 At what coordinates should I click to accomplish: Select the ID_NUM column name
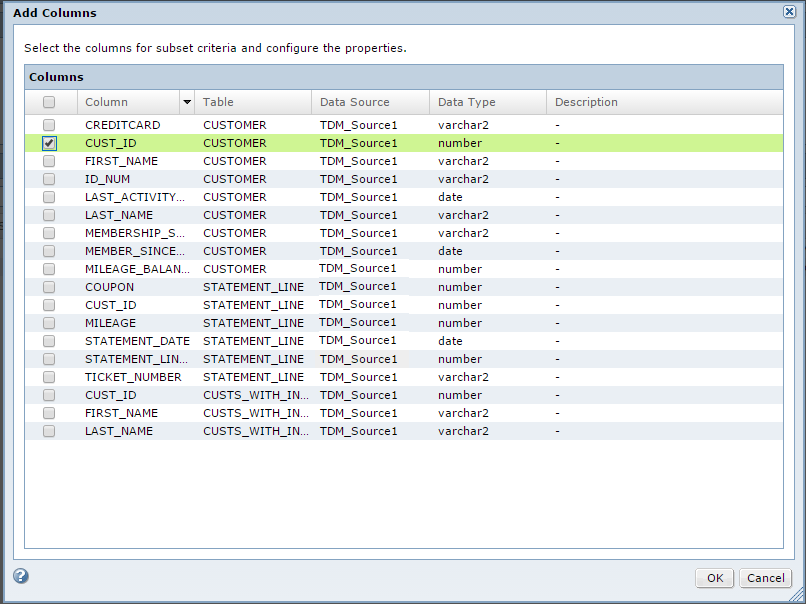pos(107,179)
